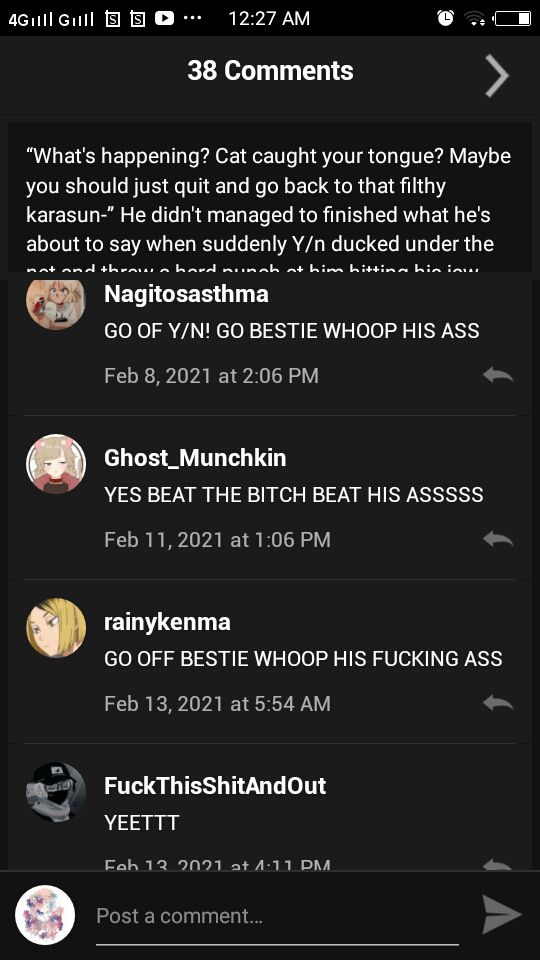The height and width of the screenshot is (960, 540).
Task: Open Ghost_Munchkin's profile avatar
Action: point(56,464)
